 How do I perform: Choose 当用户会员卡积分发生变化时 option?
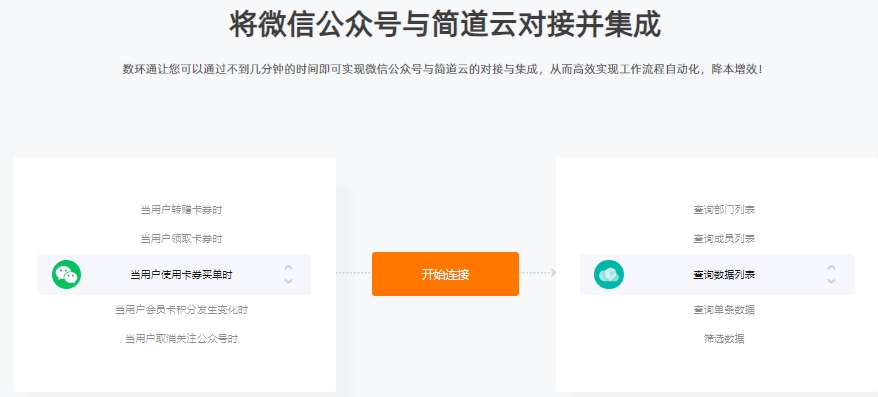(x=181, y=310)
